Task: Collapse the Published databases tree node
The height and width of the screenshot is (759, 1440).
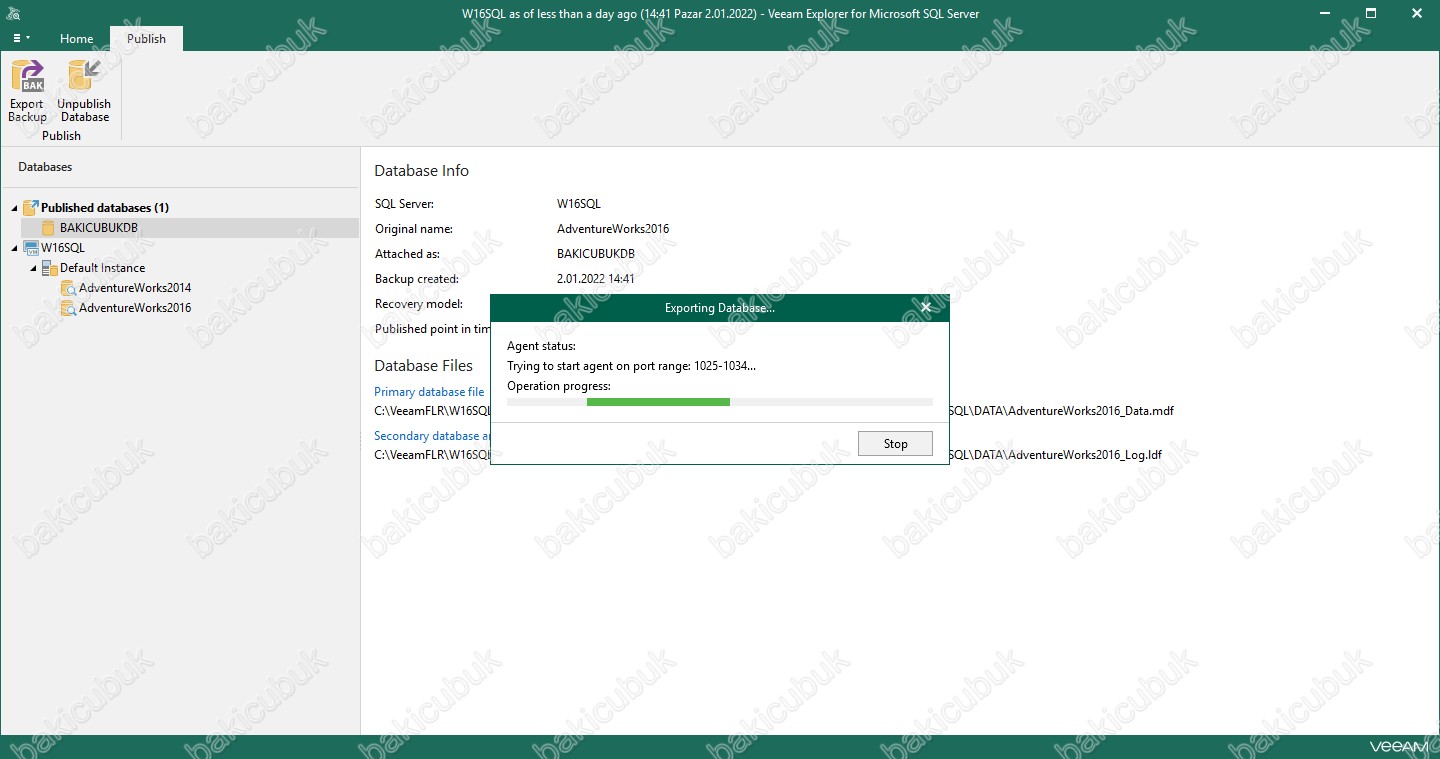Action: point(14,208)
